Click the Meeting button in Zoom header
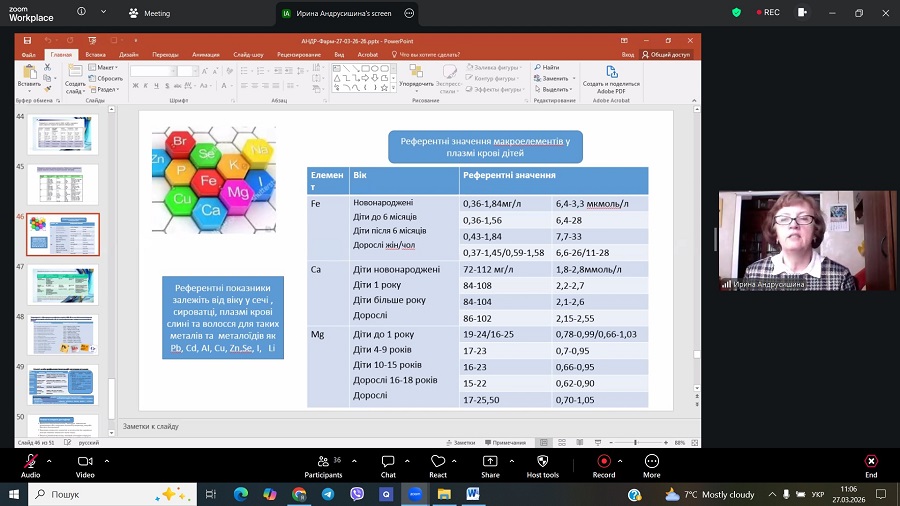 [150, 13]
